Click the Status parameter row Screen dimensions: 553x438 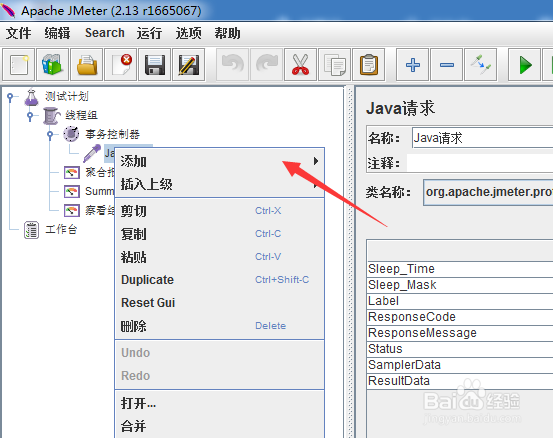[x=460, y=349]
